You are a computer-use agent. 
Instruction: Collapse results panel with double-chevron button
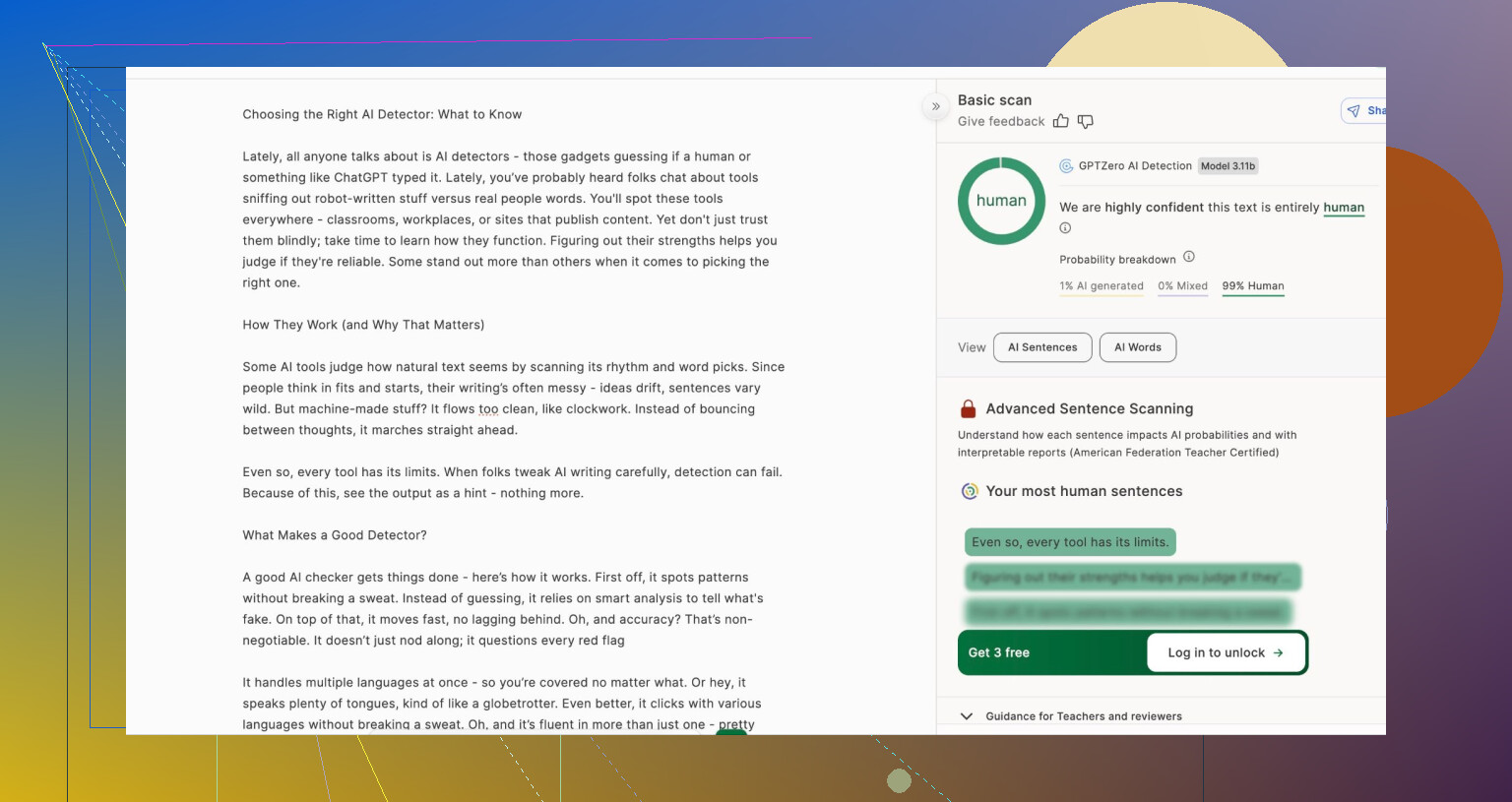(x=935, y=106)
